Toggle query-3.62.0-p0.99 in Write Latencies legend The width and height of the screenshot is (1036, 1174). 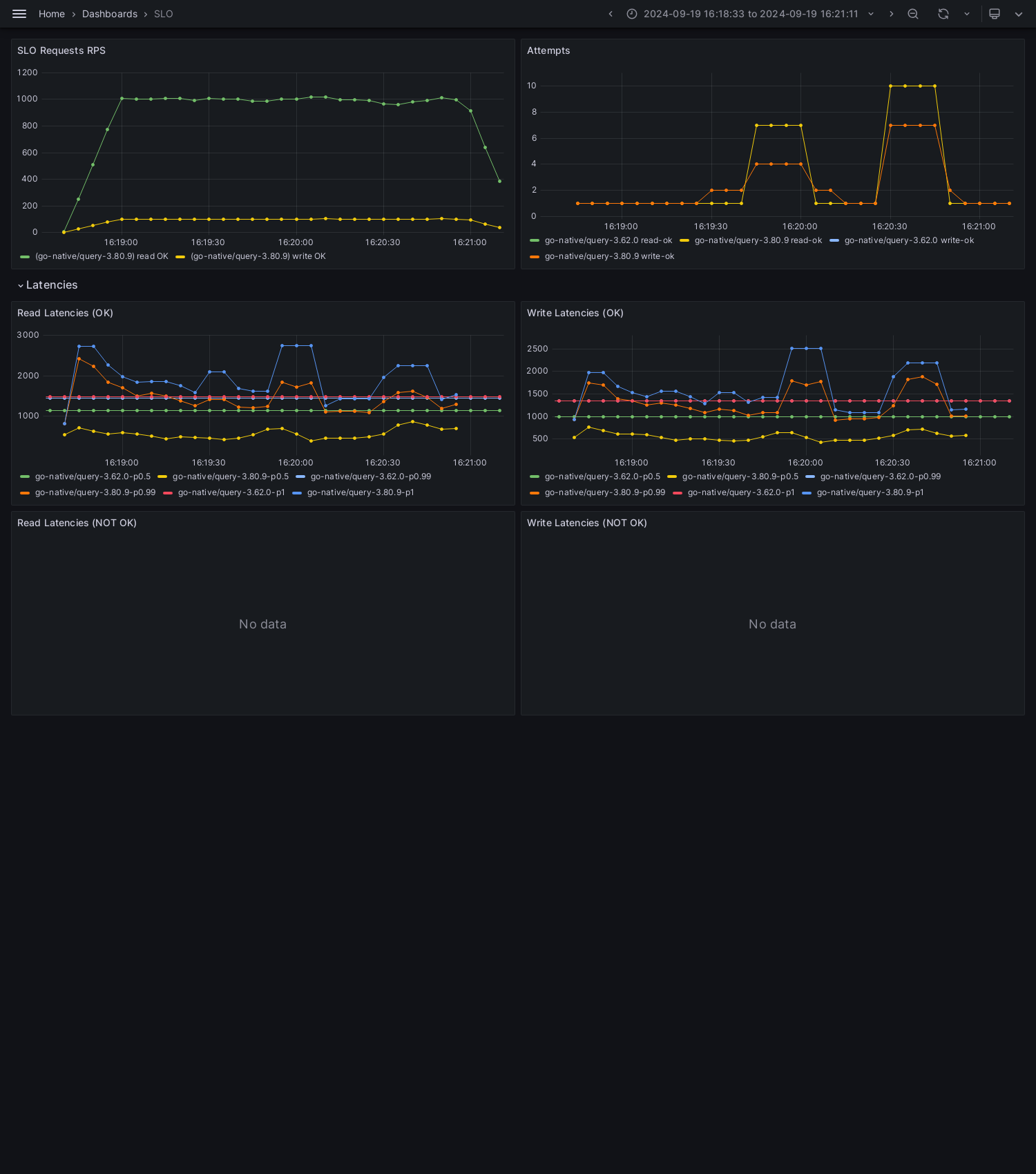881,477
